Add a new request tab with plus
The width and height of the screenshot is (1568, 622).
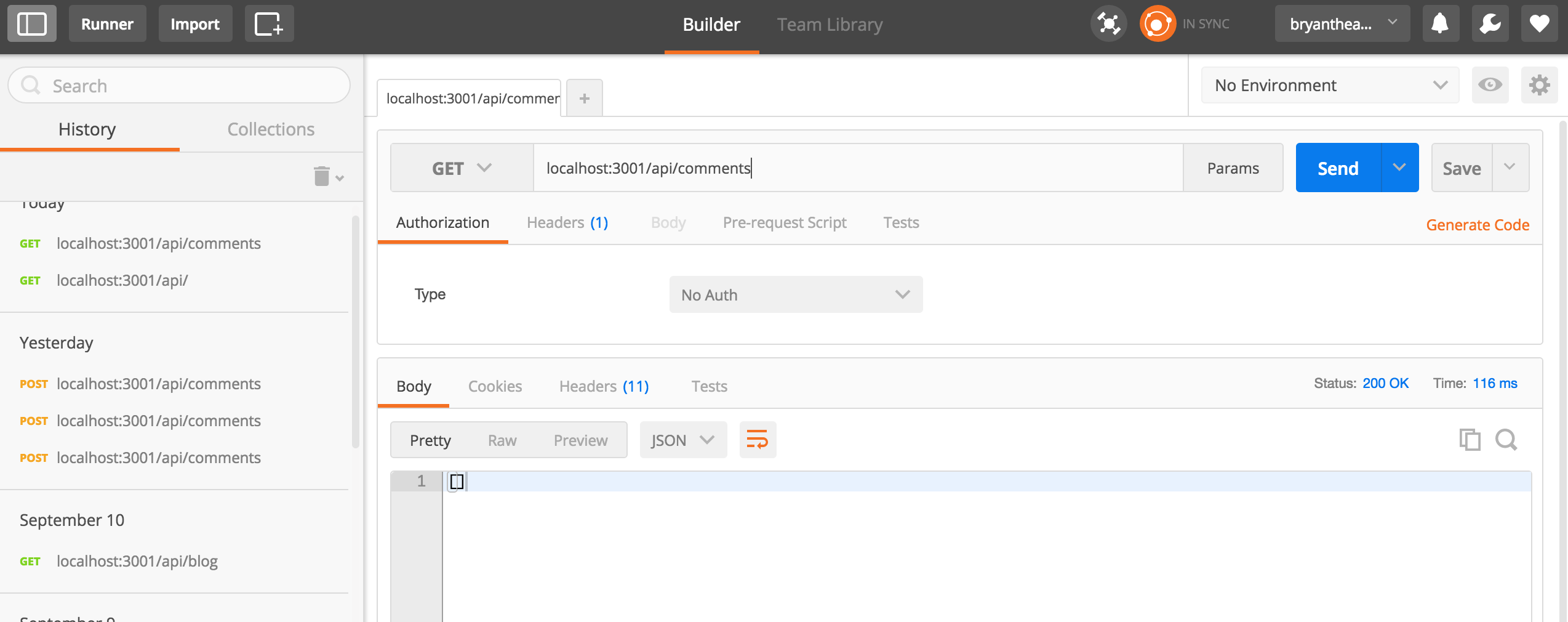[x=584, y=98]
